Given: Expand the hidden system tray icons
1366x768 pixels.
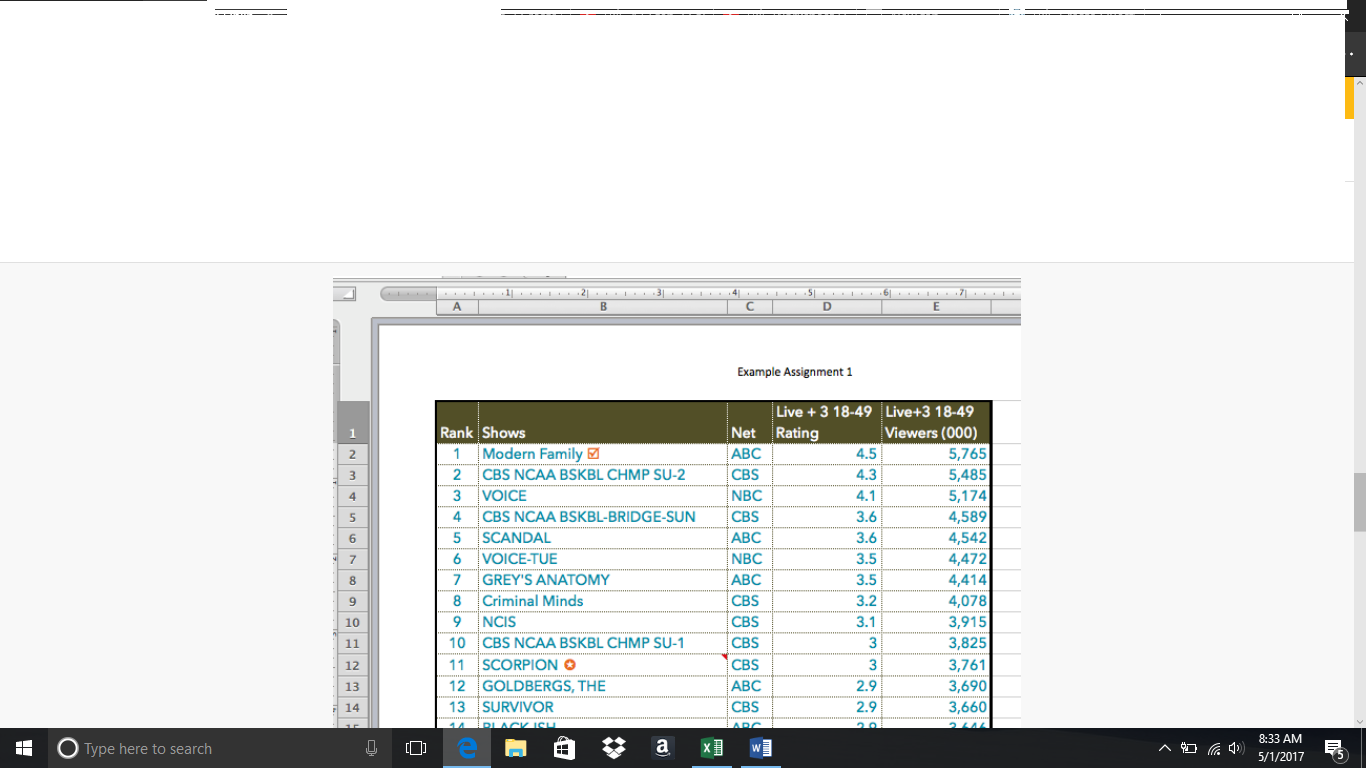Looking at the screenshot, I should pyautogui.click(x=1164, y=748).
